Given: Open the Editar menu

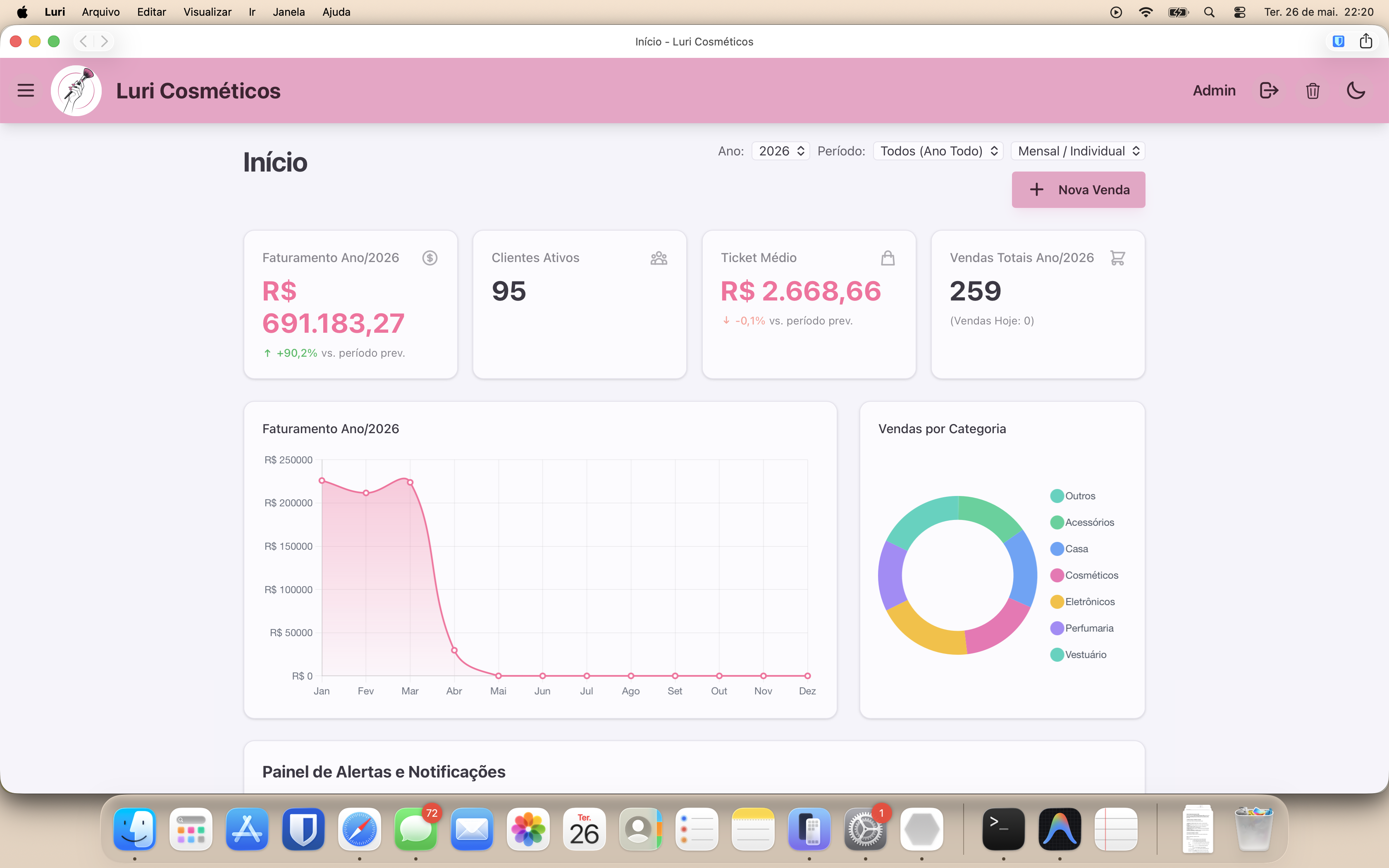Looking at the screenshot, I should (152, 12).
